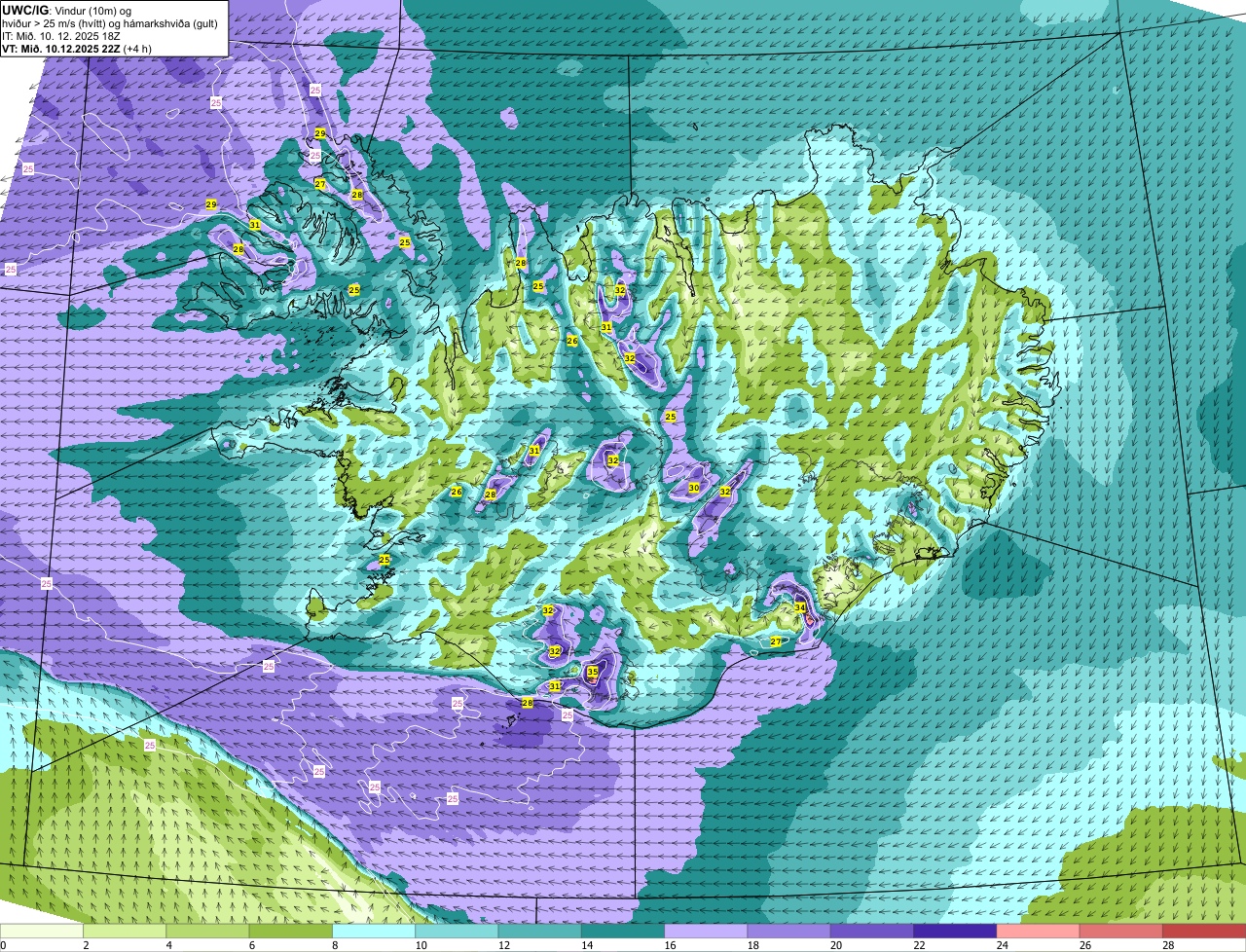Click the legend scale number 22
1246x952 pixels.
pos(917,944)
